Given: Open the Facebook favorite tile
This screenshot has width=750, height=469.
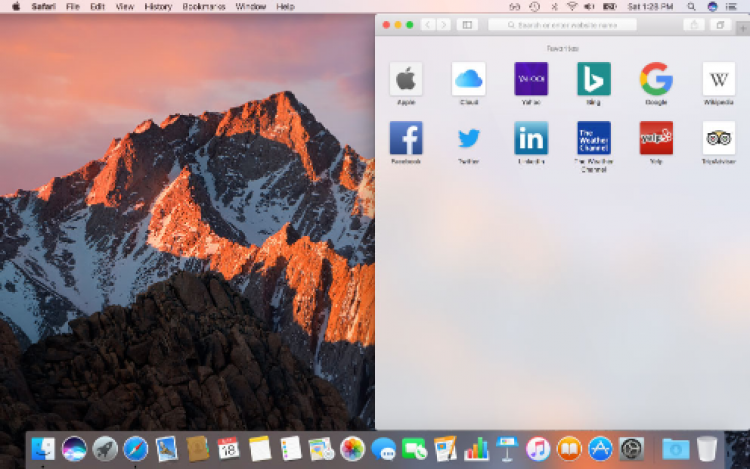Looking at the screenshot, I should [406, 138].
